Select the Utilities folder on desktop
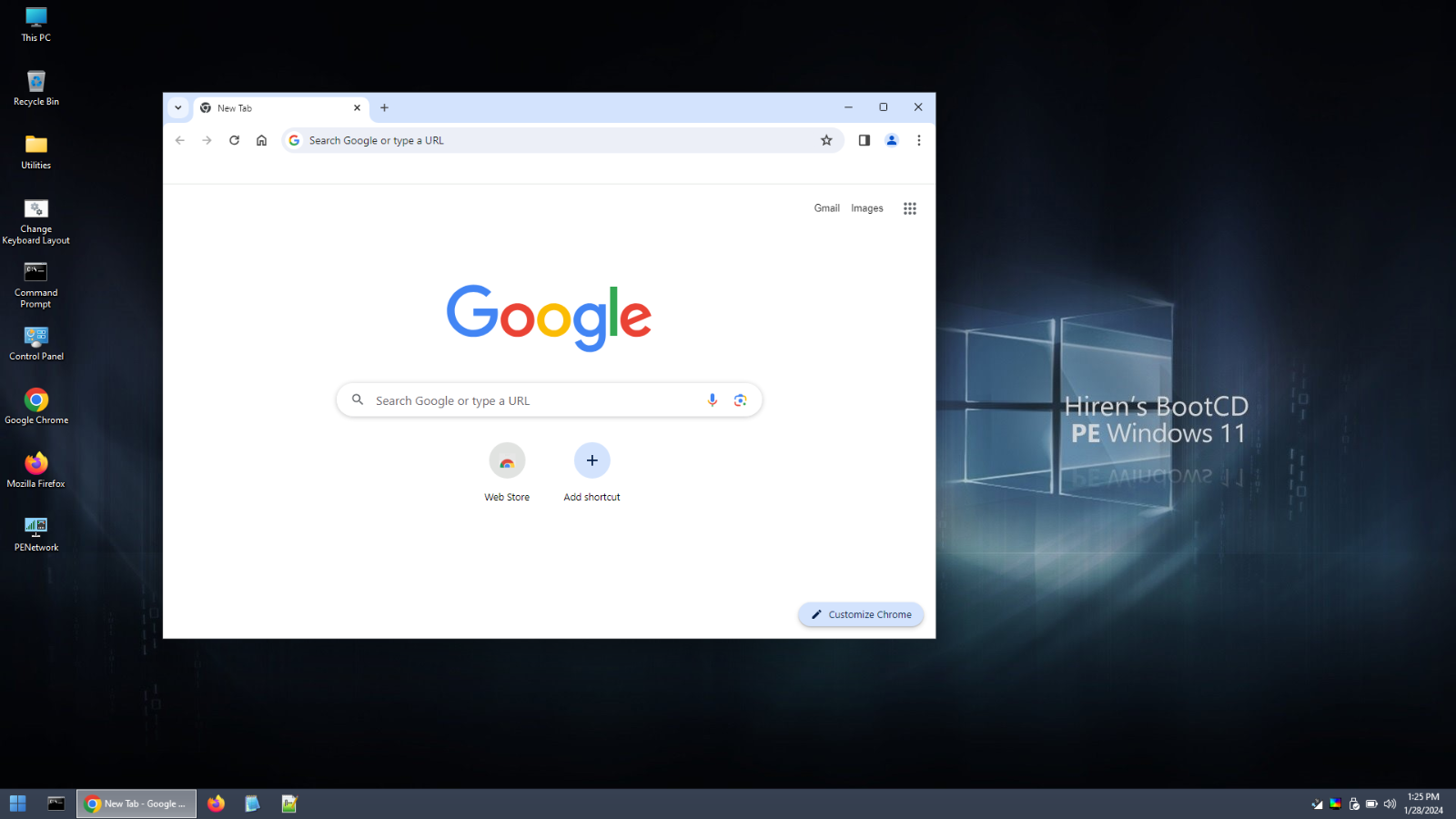 [x=36, y=152]
